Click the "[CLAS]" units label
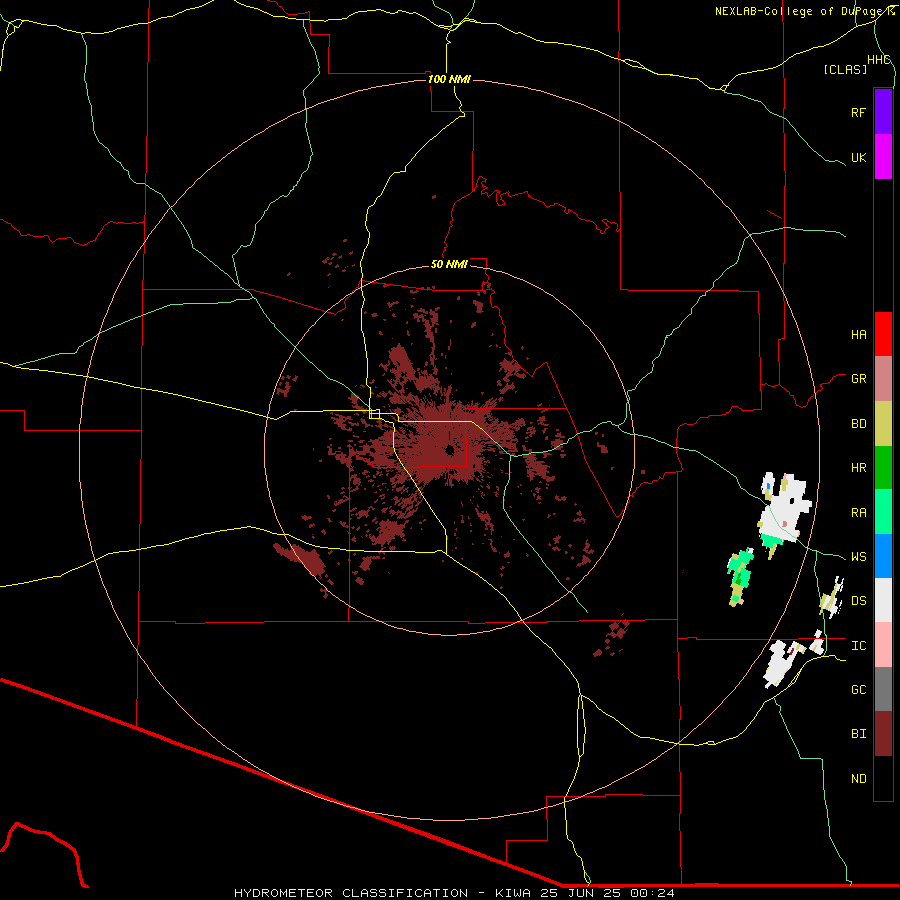The image size is (900, 900). [x=845, y=69]
